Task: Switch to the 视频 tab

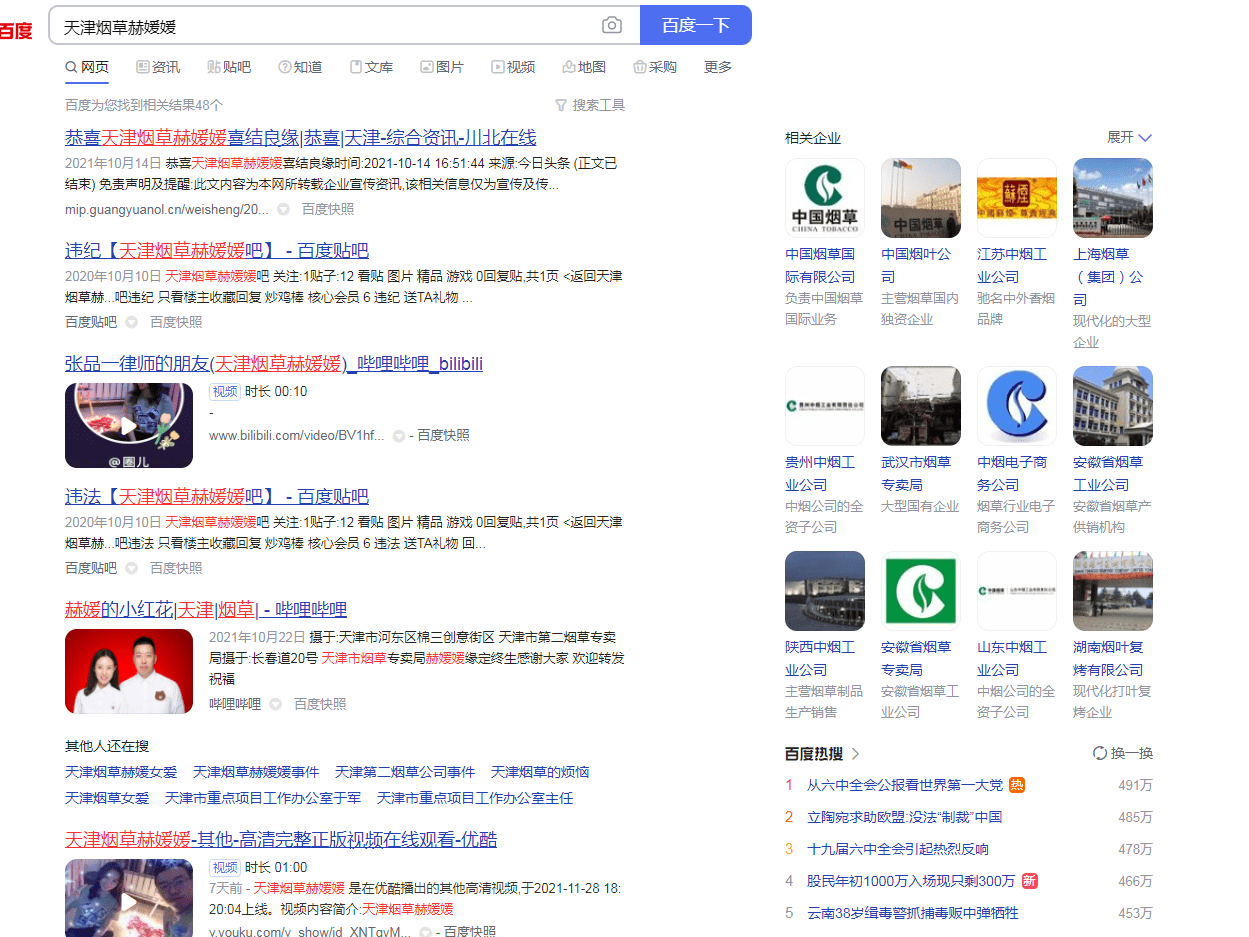Action: tap(513, 67)
